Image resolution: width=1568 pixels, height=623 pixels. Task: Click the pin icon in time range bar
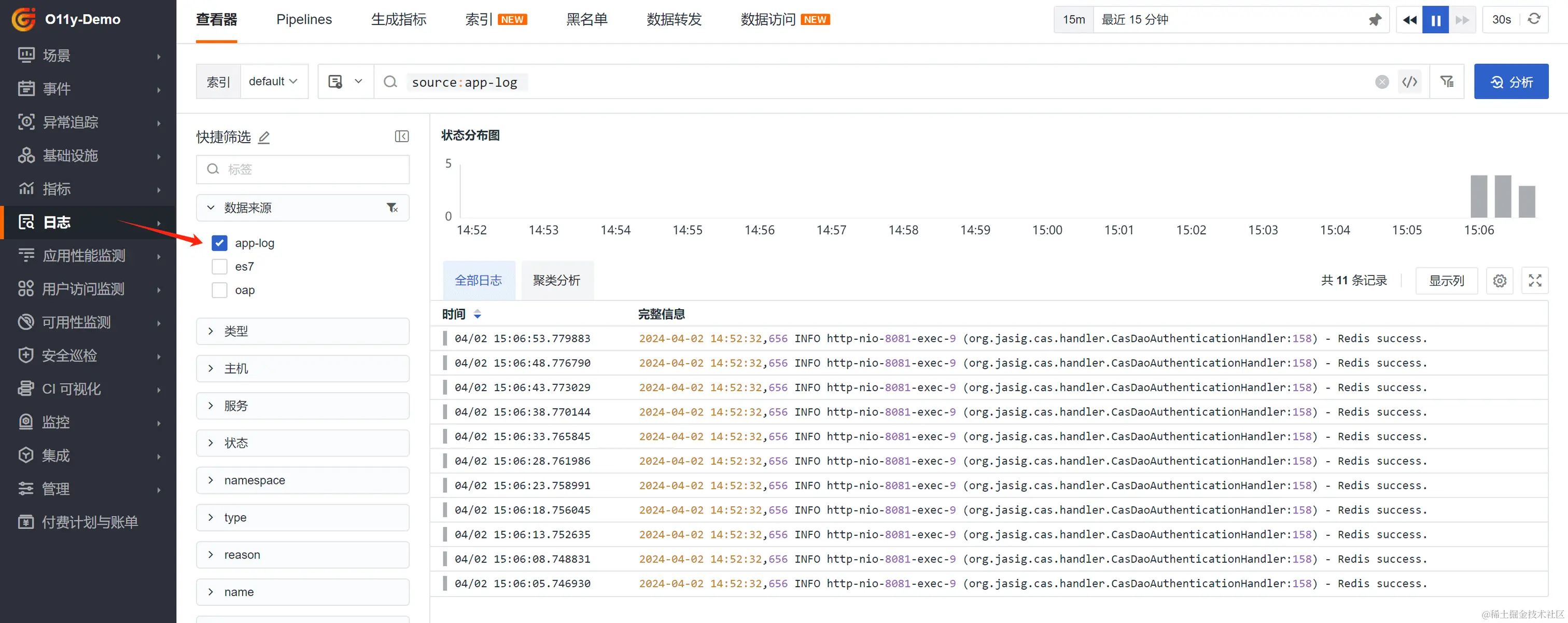coord(1375,20)
